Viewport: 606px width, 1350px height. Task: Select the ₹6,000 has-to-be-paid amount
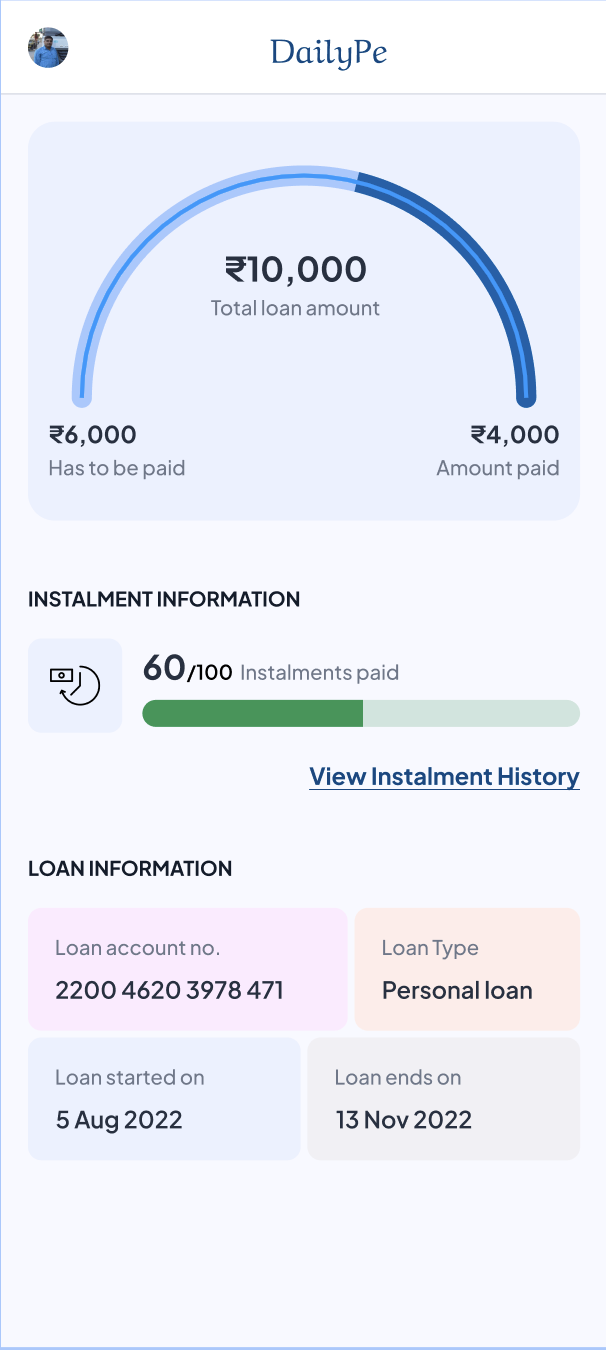[x=93, y=434]
